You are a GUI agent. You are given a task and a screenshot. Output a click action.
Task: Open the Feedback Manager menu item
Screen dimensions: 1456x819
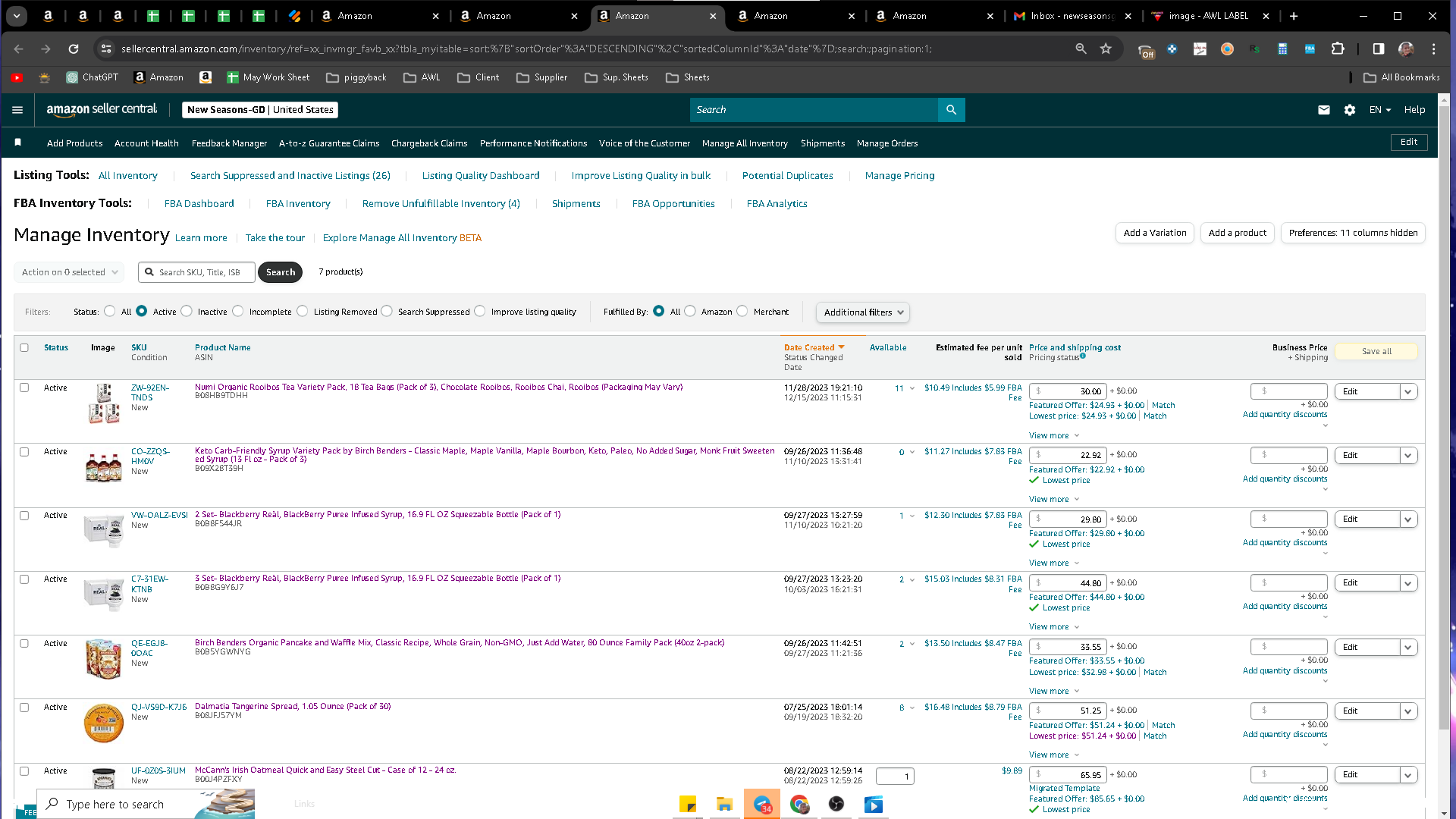229,143
